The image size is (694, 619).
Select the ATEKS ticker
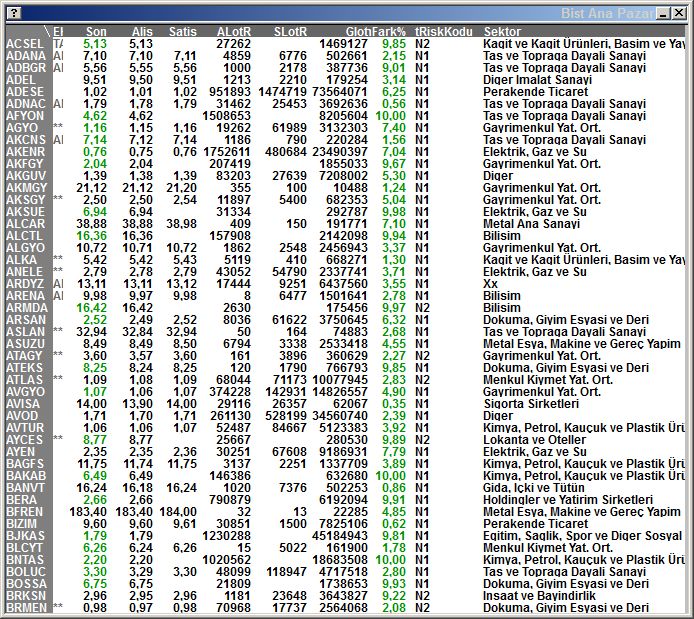(24, 368)
